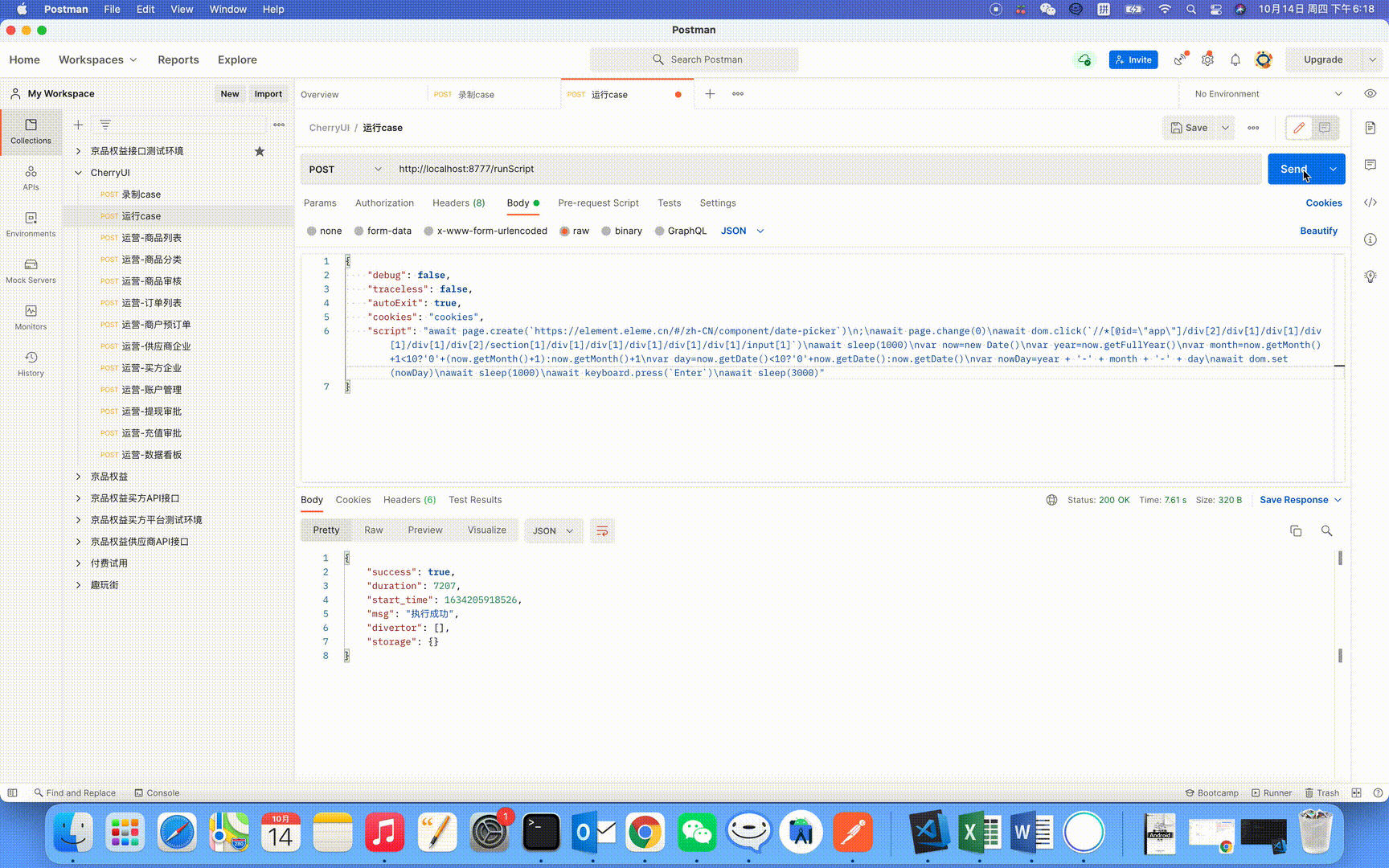Open the APIs sidebar panel
The width and height of the screenshot is (1389, 868).
31,178
